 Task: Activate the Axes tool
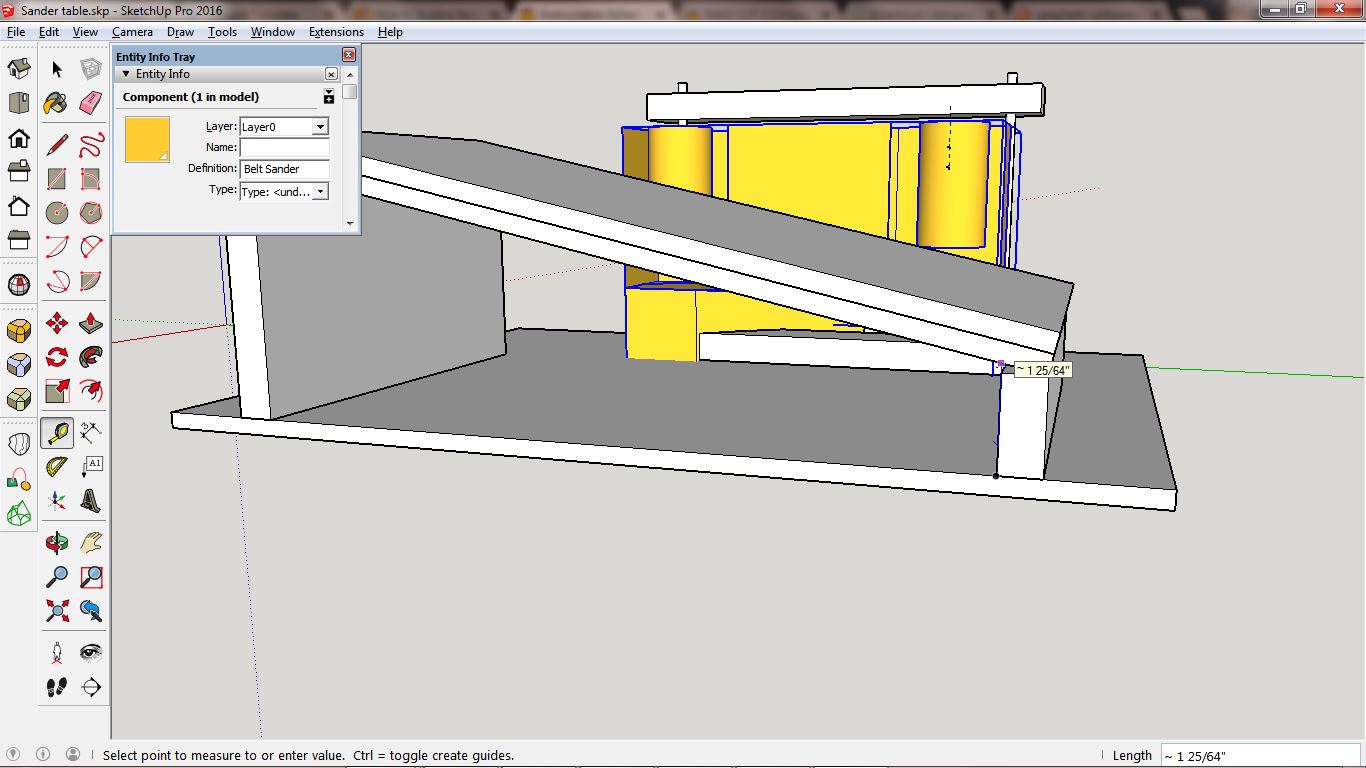[x=57, y=501]
